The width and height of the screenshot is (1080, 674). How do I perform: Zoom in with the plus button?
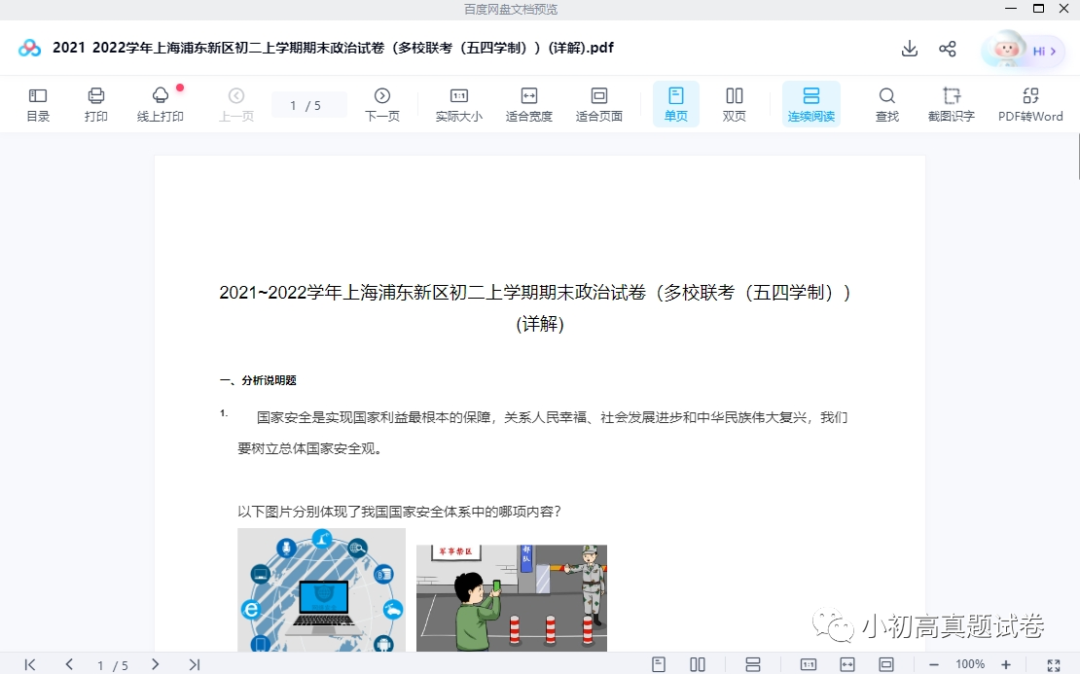(1006, 664)
